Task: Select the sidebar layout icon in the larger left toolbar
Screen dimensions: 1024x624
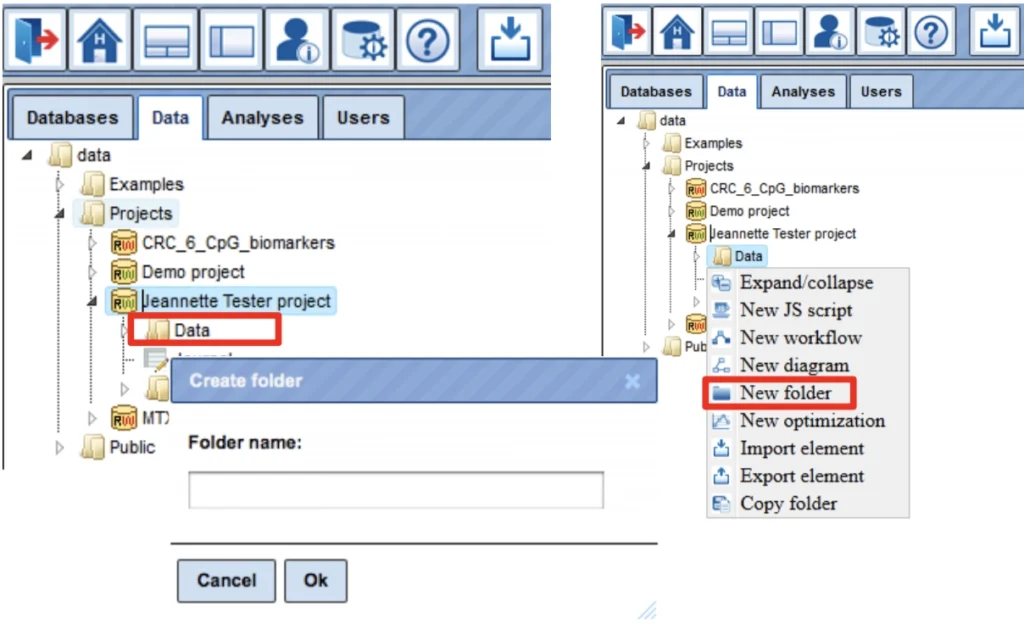Action: click(x=231, y=40)
